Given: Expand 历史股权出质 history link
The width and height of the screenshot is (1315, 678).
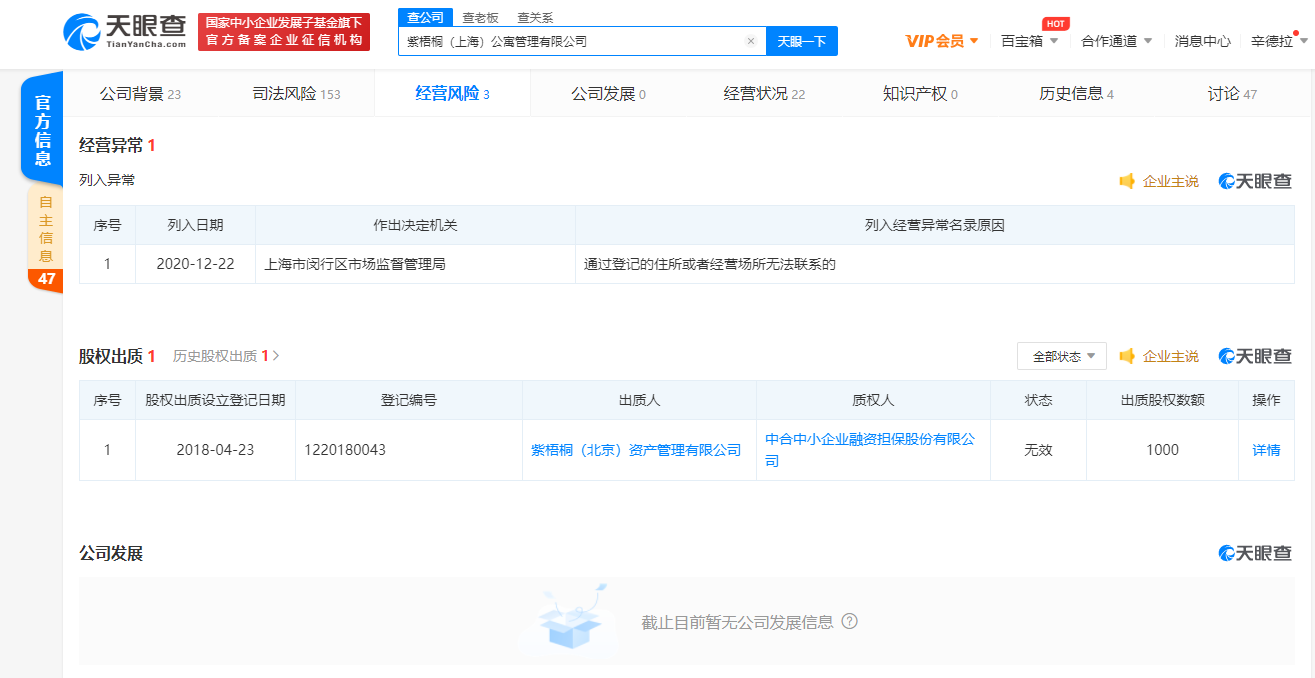Looking at the screenshot, I should pyautogui.click(x=226, y=356).
